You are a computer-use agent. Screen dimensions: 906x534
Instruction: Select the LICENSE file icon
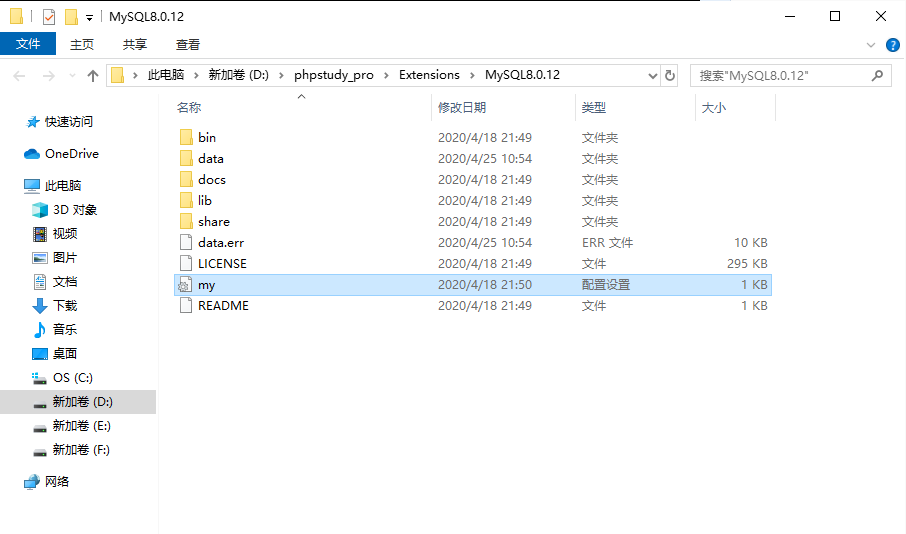pyautogui.click(x=185, y=264)
